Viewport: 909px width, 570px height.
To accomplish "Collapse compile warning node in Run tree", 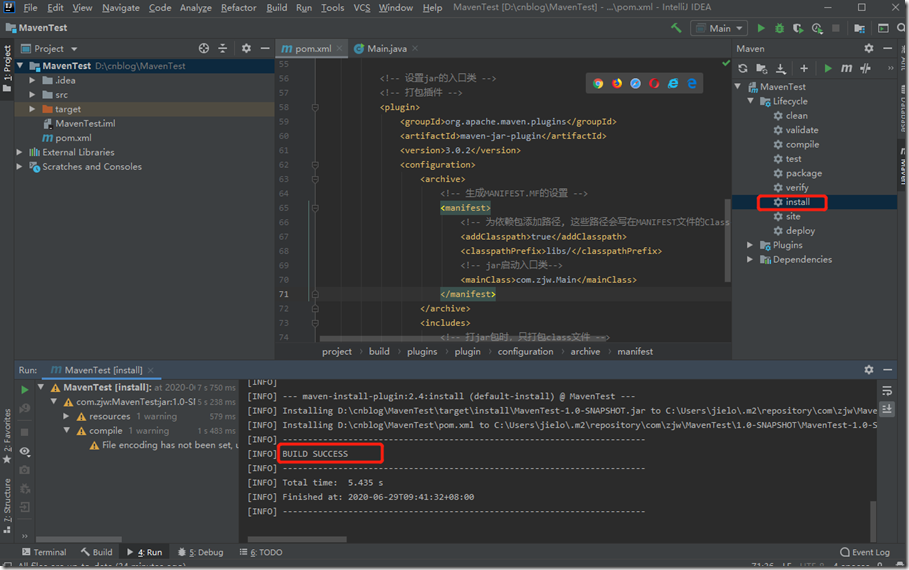I will click(x=66, y=430).
